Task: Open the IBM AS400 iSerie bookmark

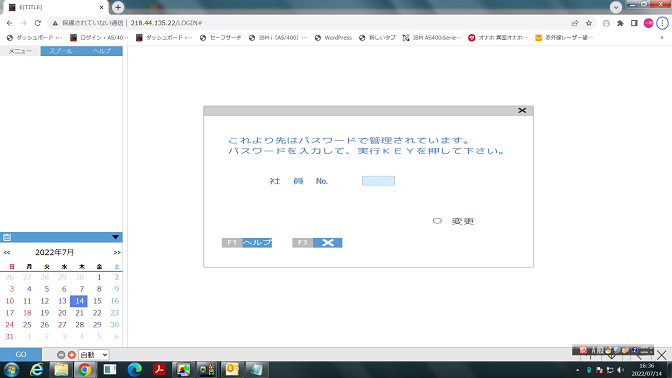Action: [x=432, y=38]
